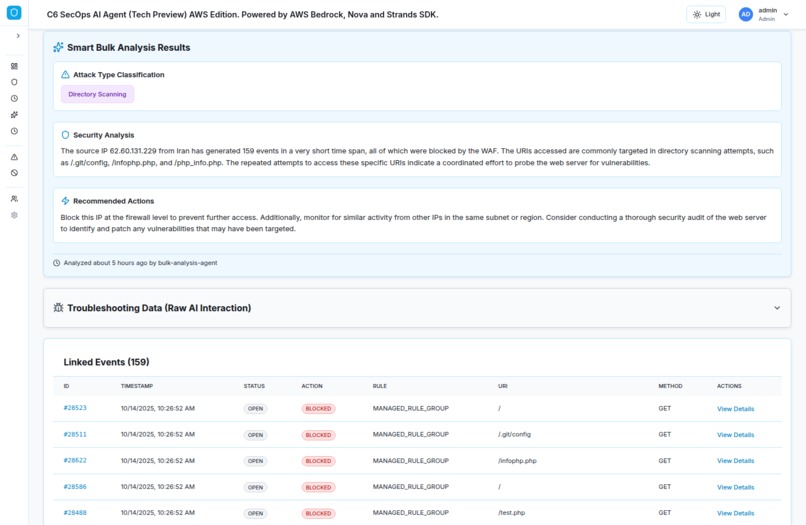806x525 pixels.
Task: Click the AD user avatar
Action: [745, 14]
